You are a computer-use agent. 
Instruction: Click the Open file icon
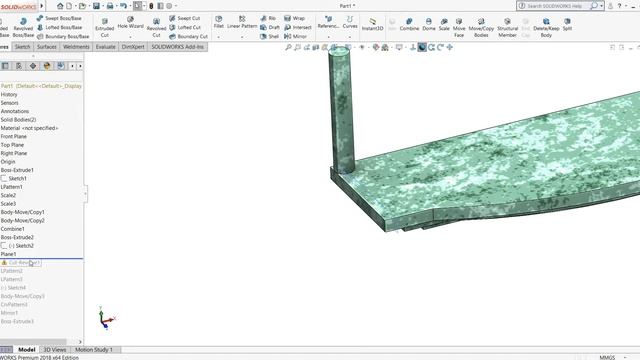click(x=82, y=6)
